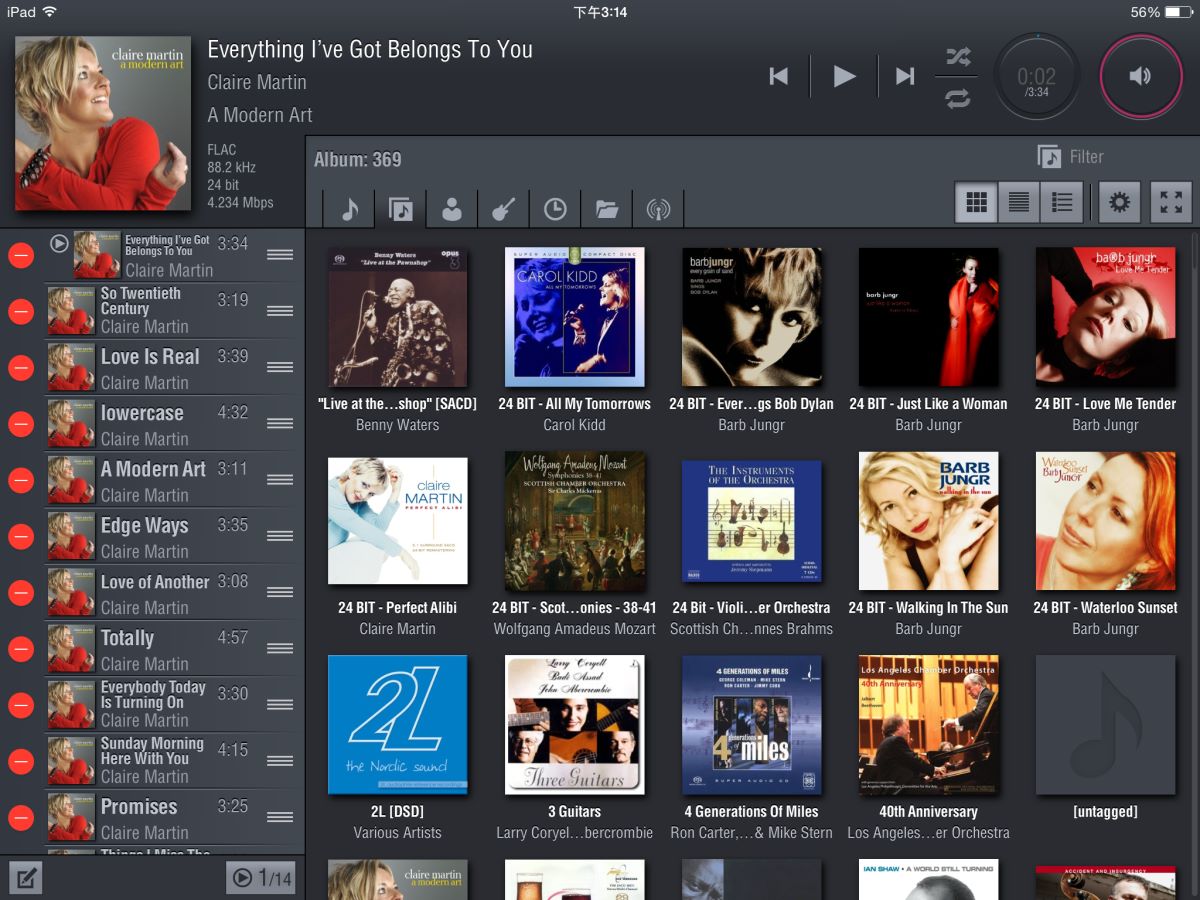Open 'Waterloo Sunset' album

tap(1105, 521)
